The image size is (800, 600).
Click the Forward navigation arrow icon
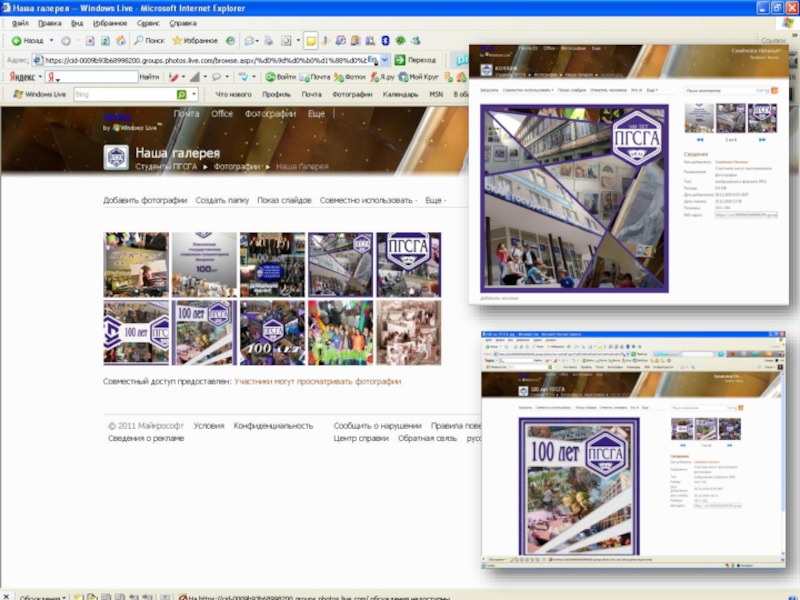point(66,40)
